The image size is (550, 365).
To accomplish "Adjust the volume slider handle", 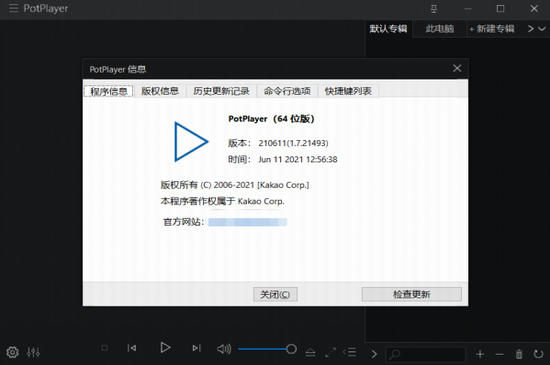I will click(x=291, y=349).
